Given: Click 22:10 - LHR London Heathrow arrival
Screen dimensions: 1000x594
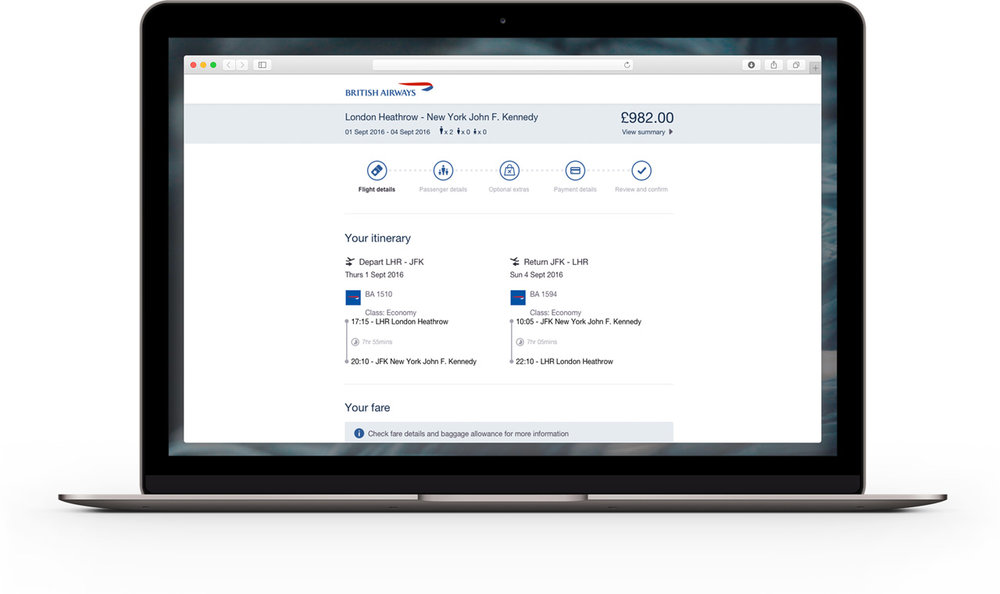Looking at the screenshot, I should (564, 361).
